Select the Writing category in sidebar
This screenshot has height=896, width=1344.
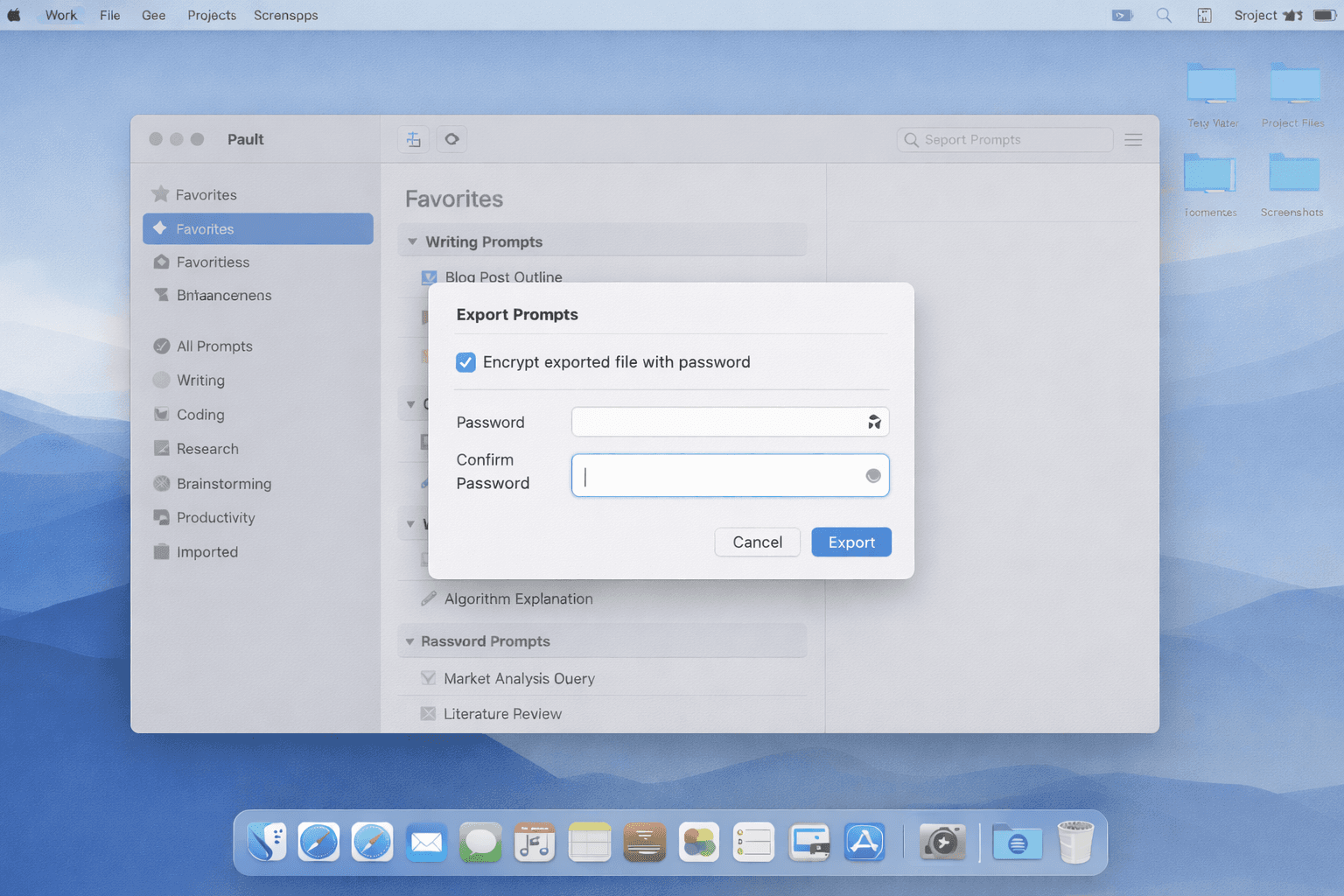pyautogui.click(x=257, y=380)
